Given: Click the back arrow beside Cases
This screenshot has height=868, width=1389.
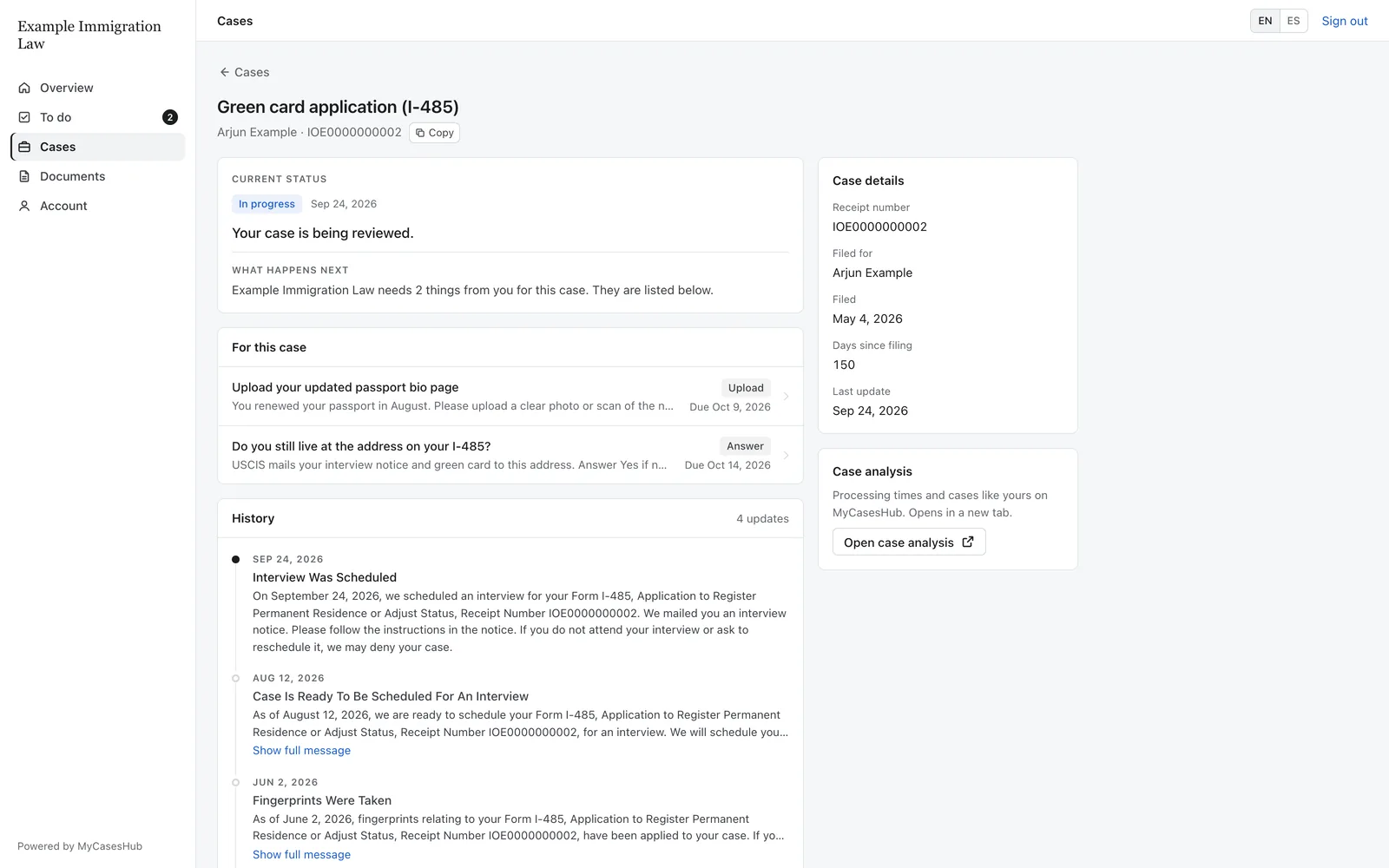Looking at the screenshot, I should click(225, 72).
